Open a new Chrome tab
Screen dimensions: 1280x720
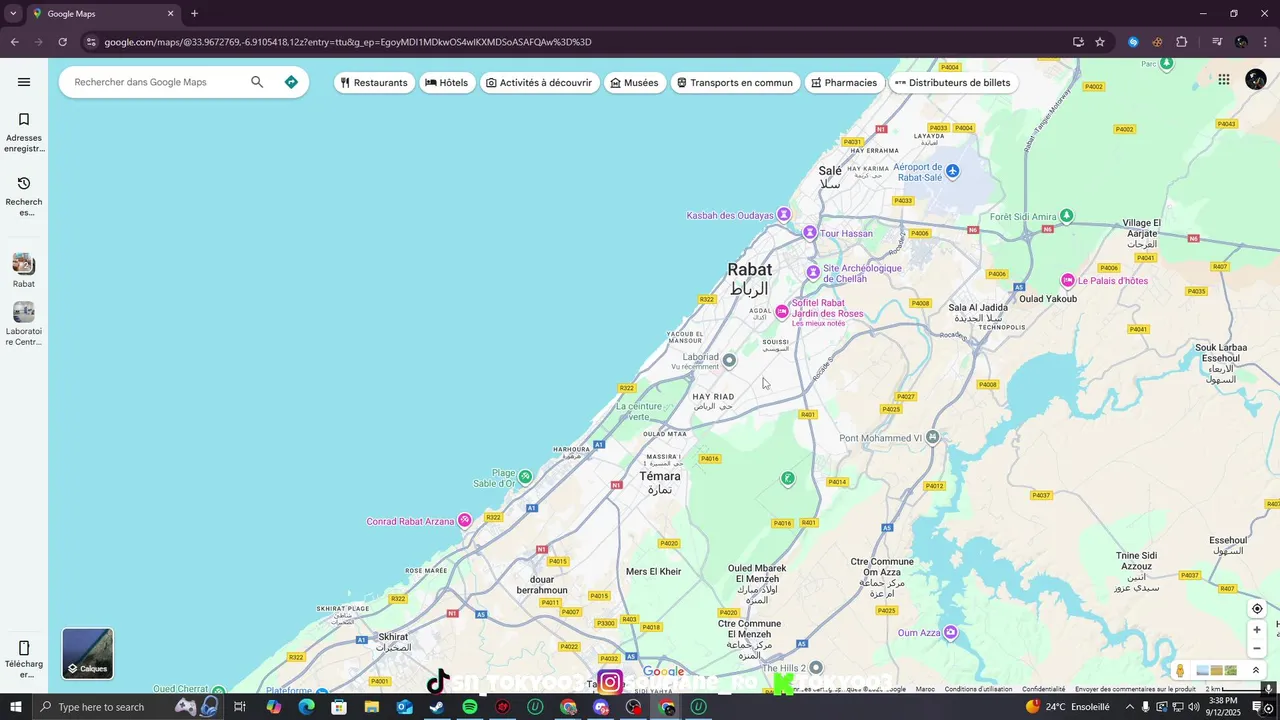(194, 14)
